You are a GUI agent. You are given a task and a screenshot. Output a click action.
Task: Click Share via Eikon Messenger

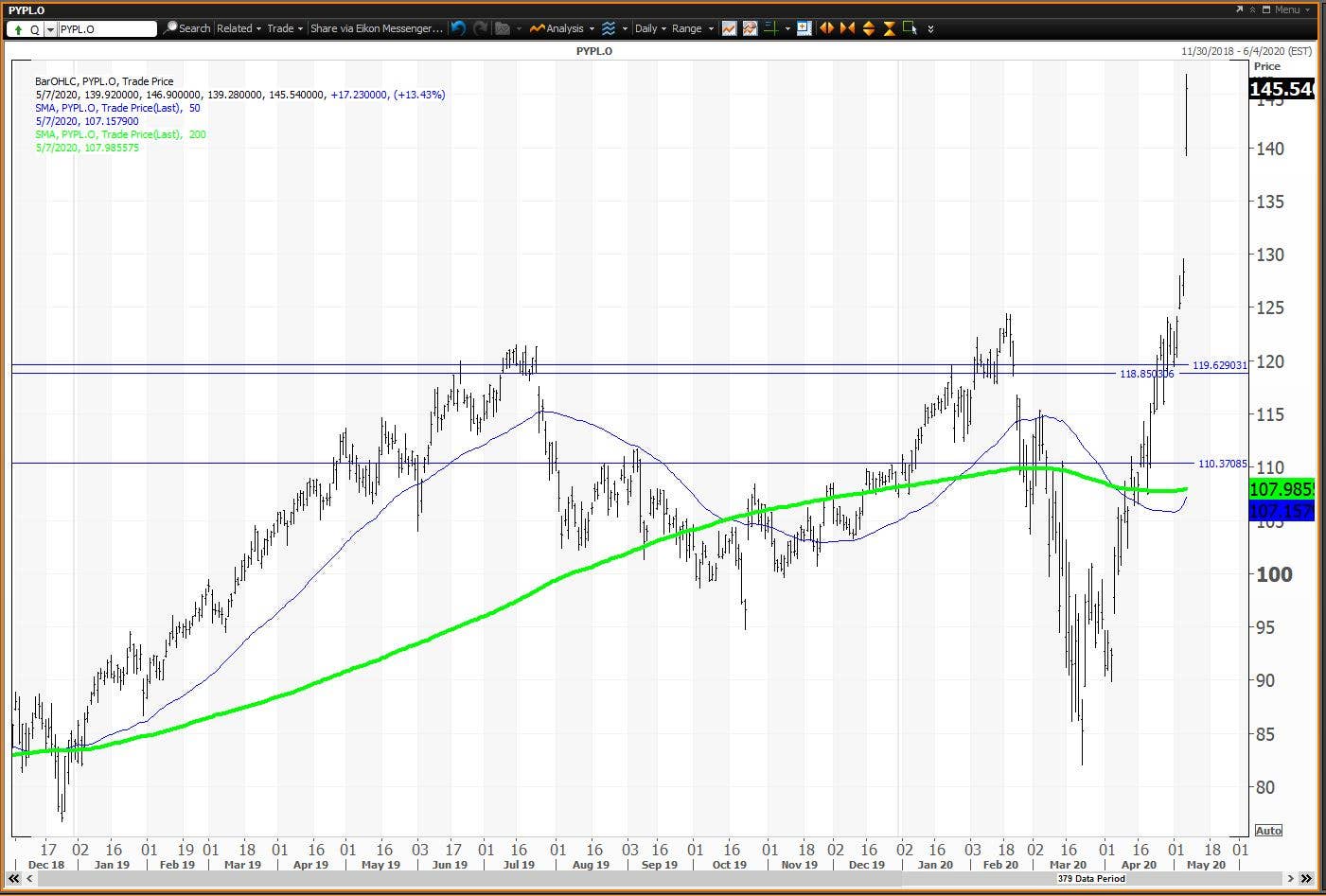tap(377, 28)
